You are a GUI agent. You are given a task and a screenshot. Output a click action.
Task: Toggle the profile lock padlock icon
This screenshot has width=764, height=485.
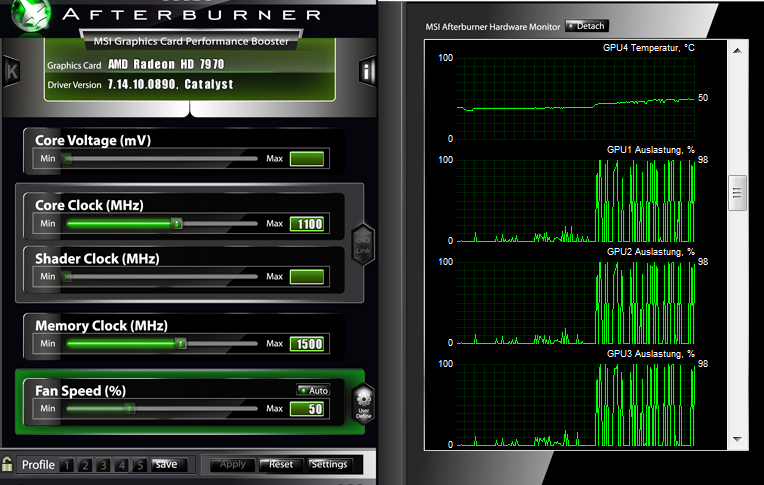coord(7,464)
